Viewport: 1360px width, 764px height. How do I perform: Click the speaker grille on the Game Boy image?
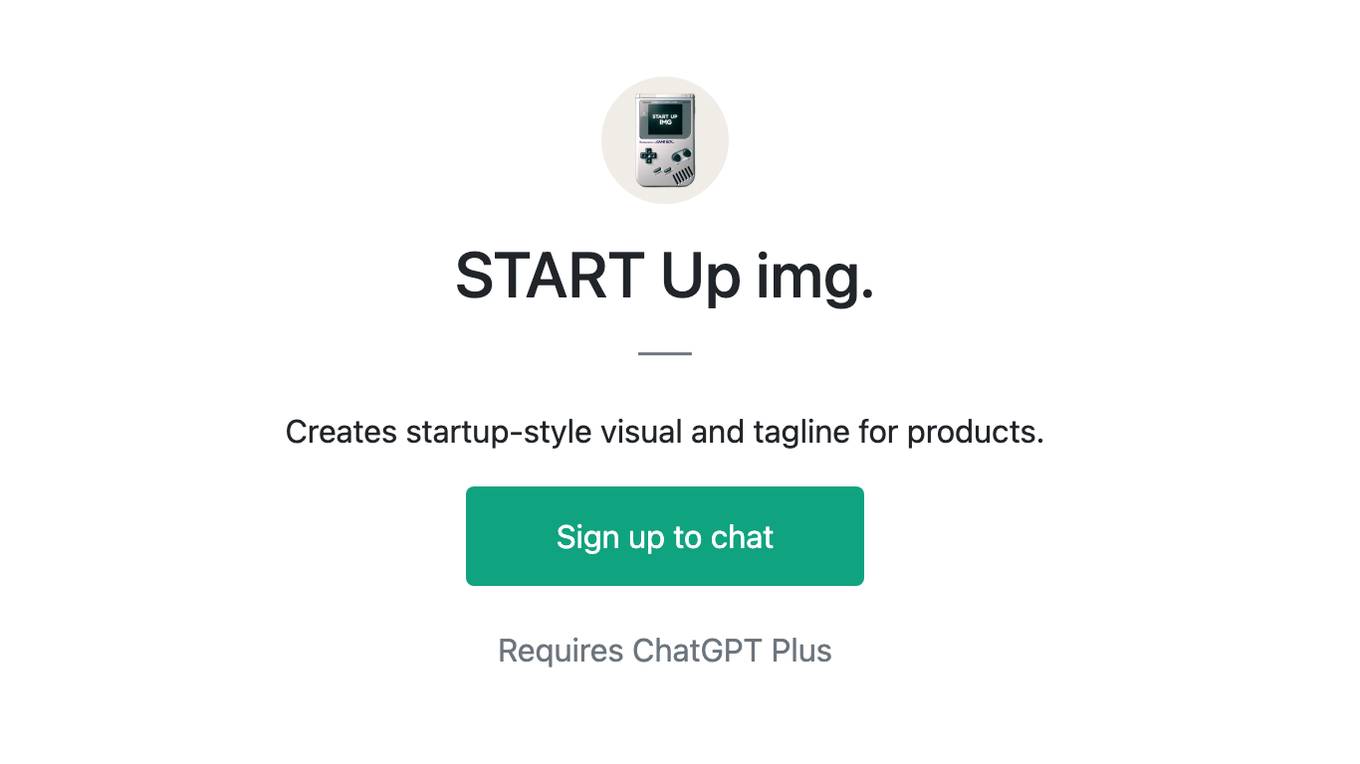point(683,175)
